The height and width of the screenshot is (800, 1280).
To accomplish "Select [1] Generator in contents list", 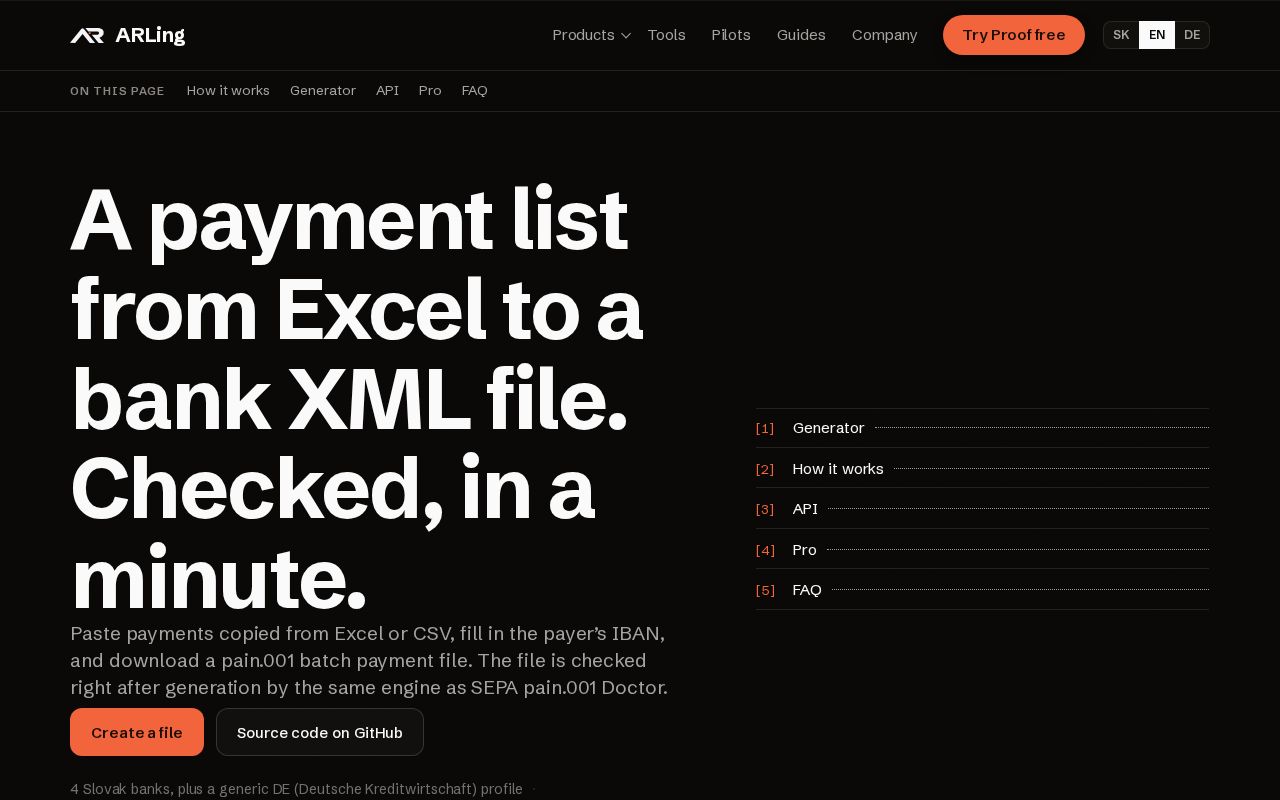I will pyautogui.click(x=982, y=428).
